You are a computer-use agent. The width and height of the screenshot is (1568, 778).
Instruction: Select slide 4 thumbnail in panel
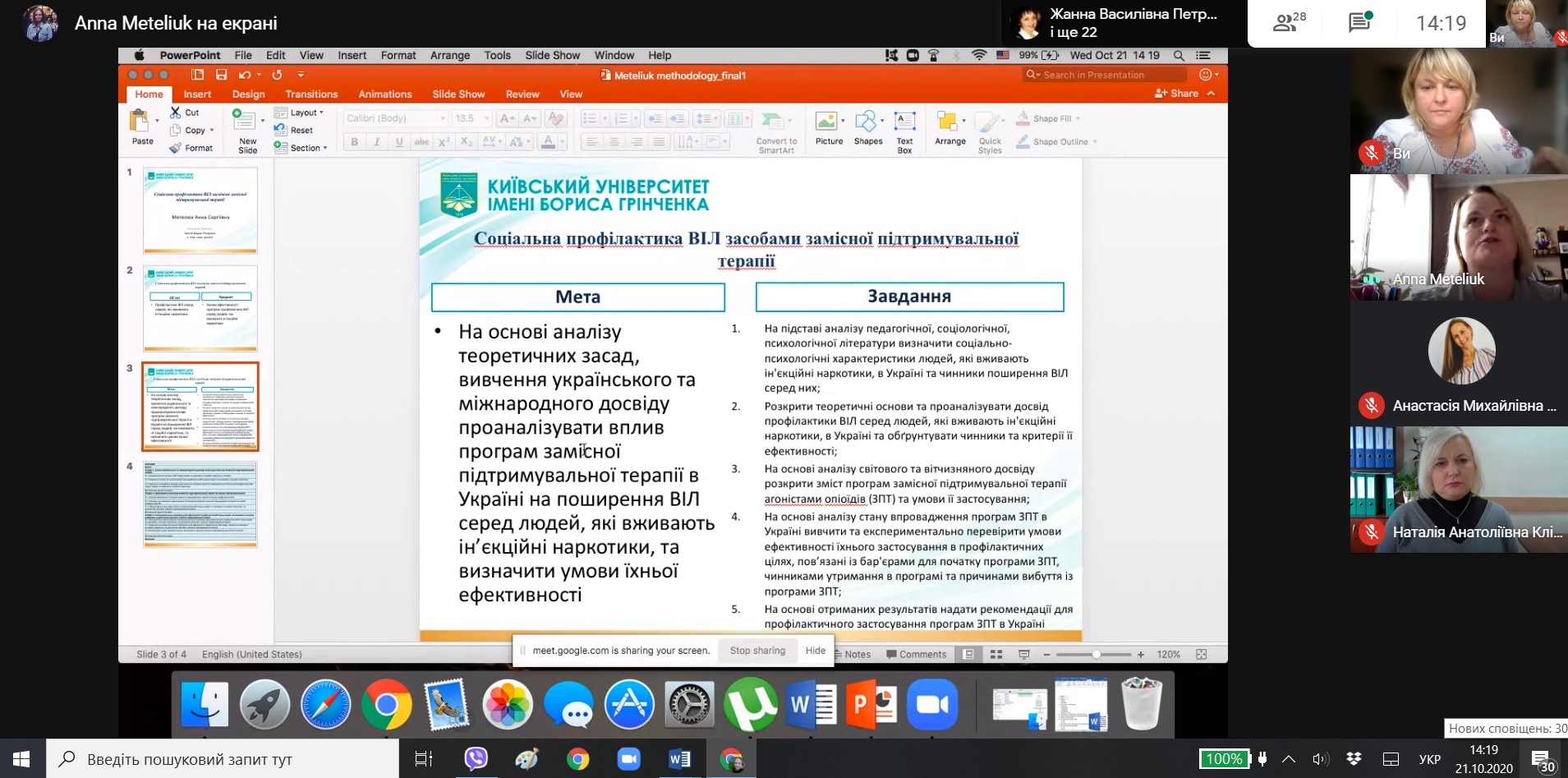[x=200, y=504]
